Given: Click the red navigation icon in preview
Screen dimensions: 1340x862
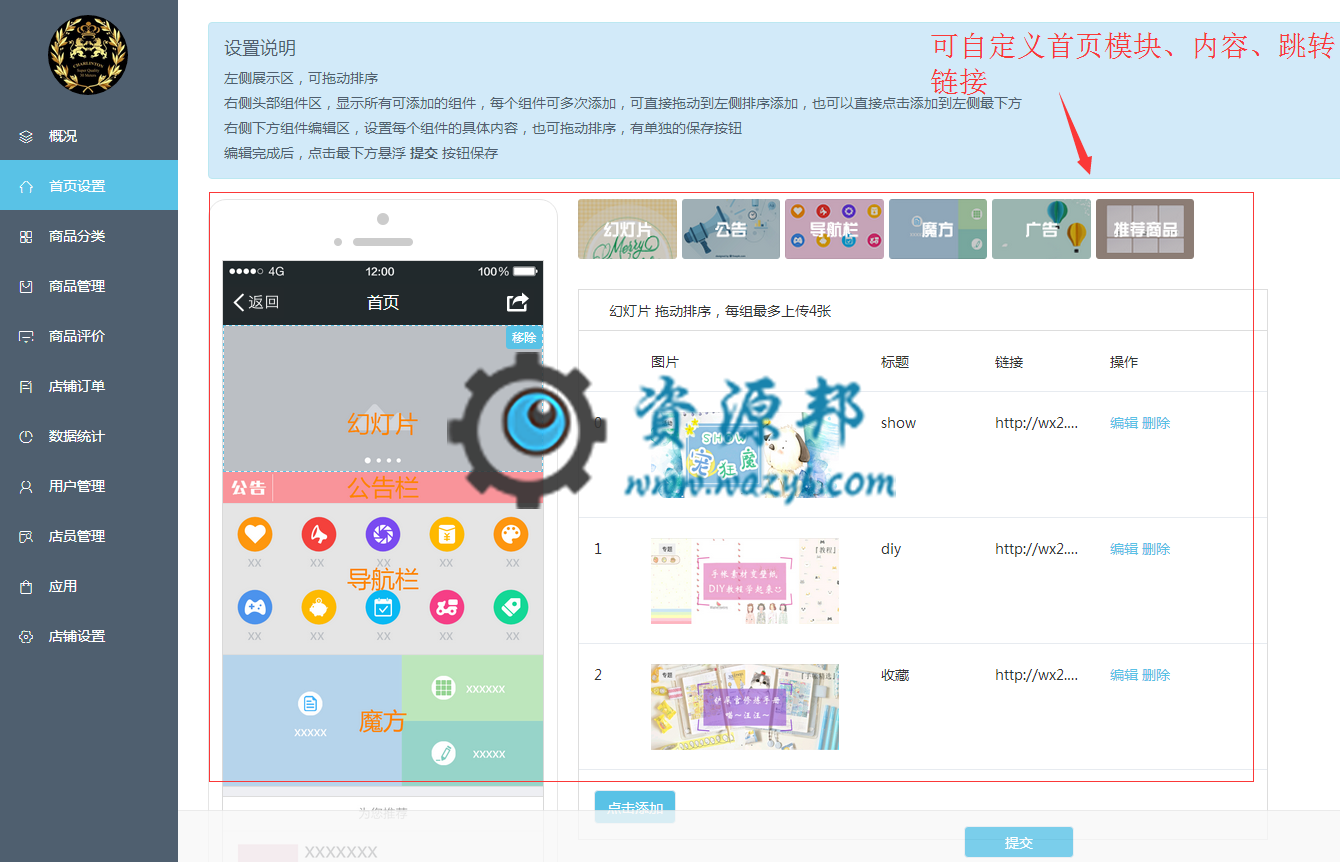Looking at the screenshot, I should coord(318,535).
